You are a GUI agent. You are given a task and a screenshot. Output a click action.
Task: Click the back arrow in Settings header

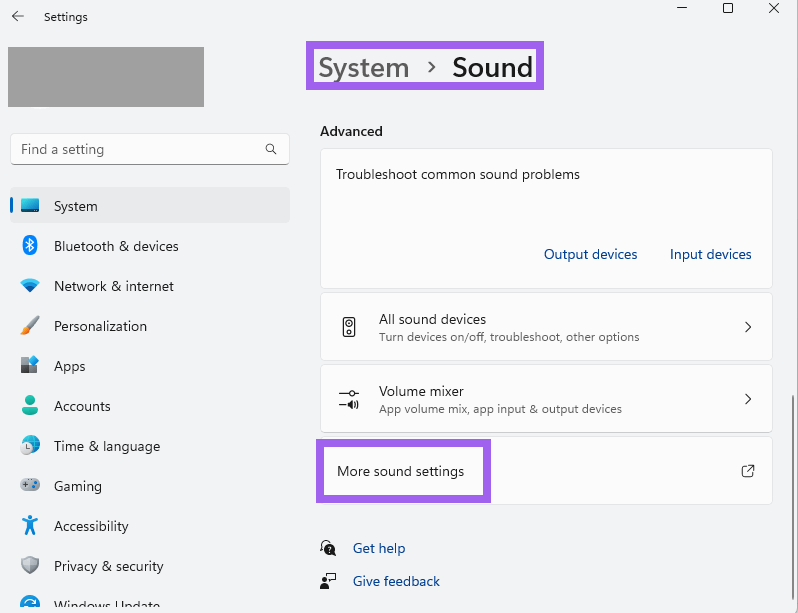click(x=18, y=17)
